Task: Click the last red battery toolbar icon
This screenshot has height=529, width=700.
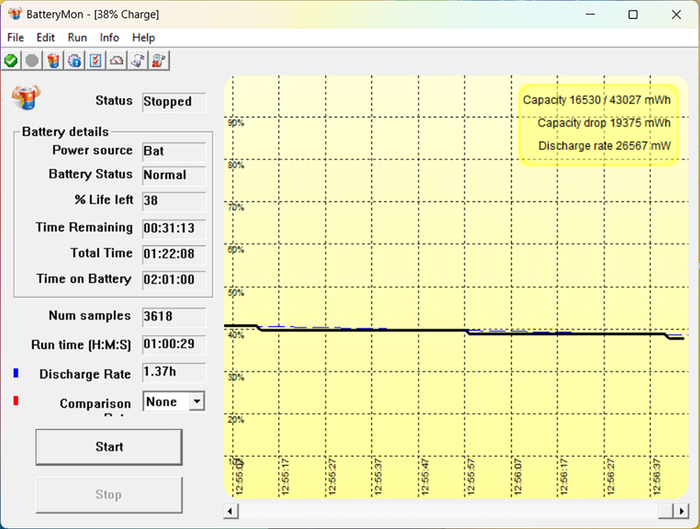Action: [x=159, y=61]
